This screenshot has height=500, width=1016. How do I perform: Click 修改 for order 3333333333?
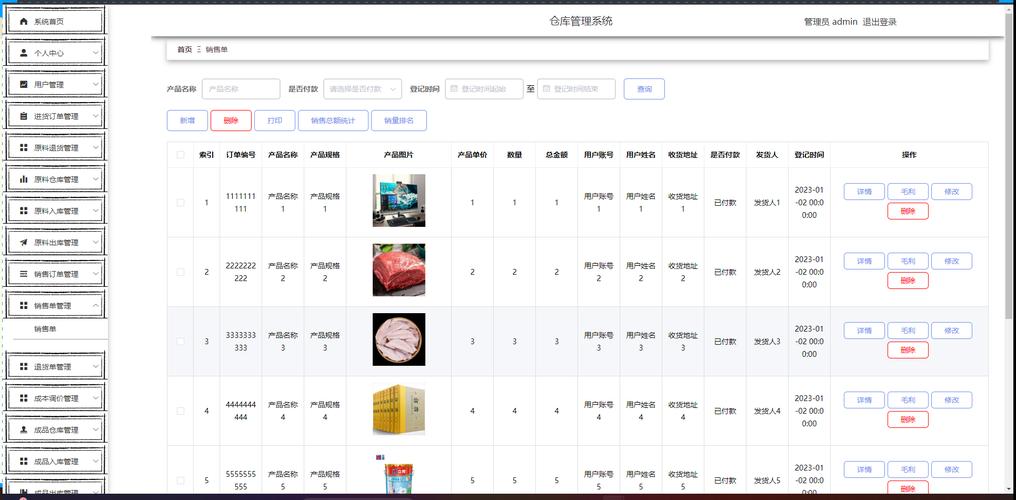(x=951, y=330)
